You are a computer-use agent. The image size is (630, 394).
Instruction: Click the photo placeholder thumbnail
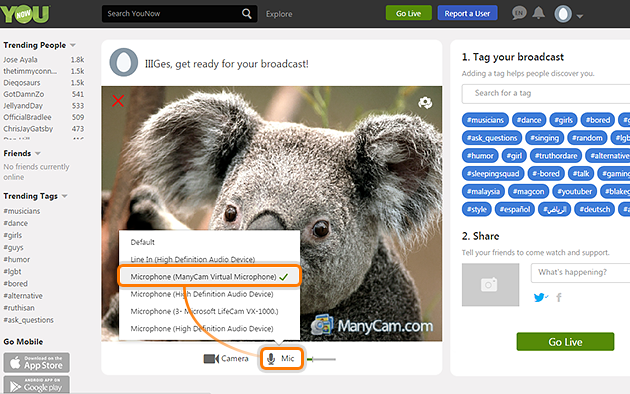490,285
